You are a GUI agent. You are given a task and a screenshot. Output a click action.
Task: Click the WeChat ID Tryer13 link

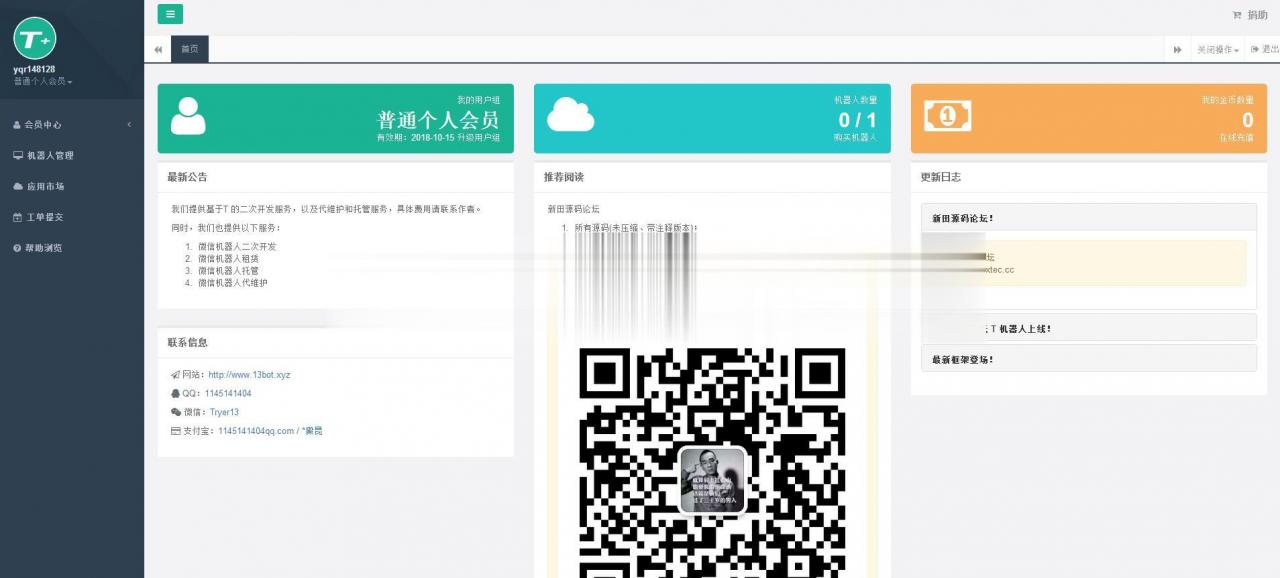[224, 412]
